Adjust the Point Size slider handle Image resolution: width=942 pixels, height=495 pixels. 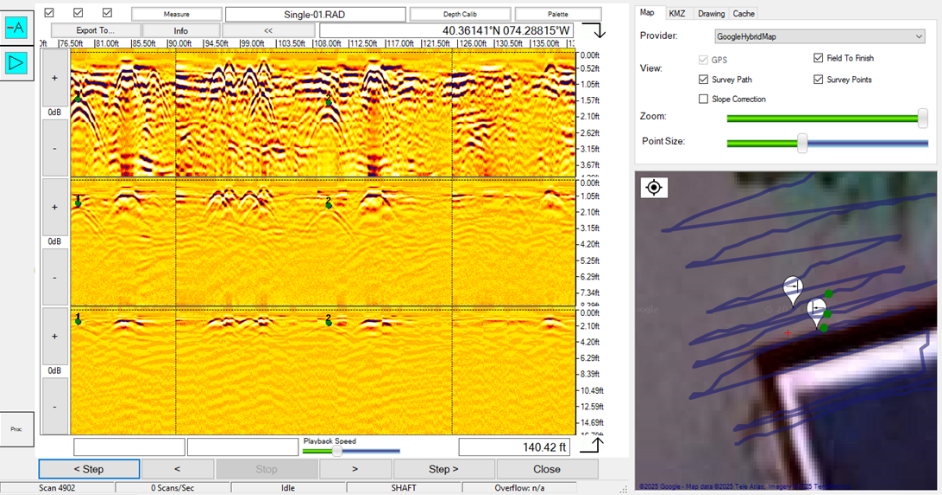pyautogui.click(x=802, y=143)
